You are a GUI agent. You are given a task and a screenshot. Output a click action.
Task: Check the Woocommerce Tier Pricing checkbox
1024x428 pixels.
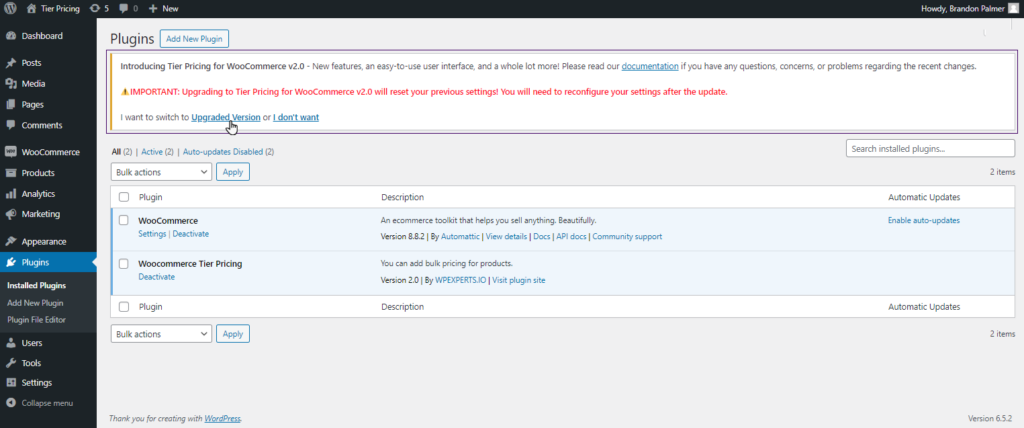point(124,264)
